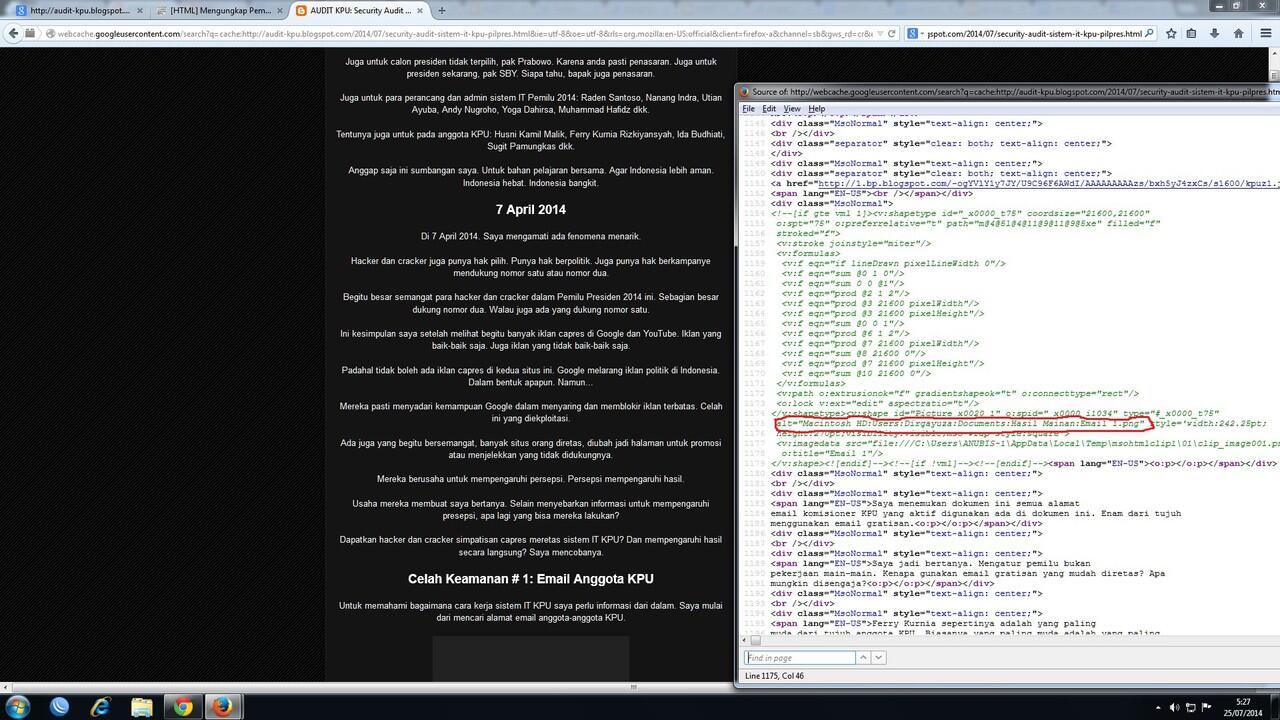Click the Firefox icon on the taskbar

pyautogui.click(x=223, y=706)
